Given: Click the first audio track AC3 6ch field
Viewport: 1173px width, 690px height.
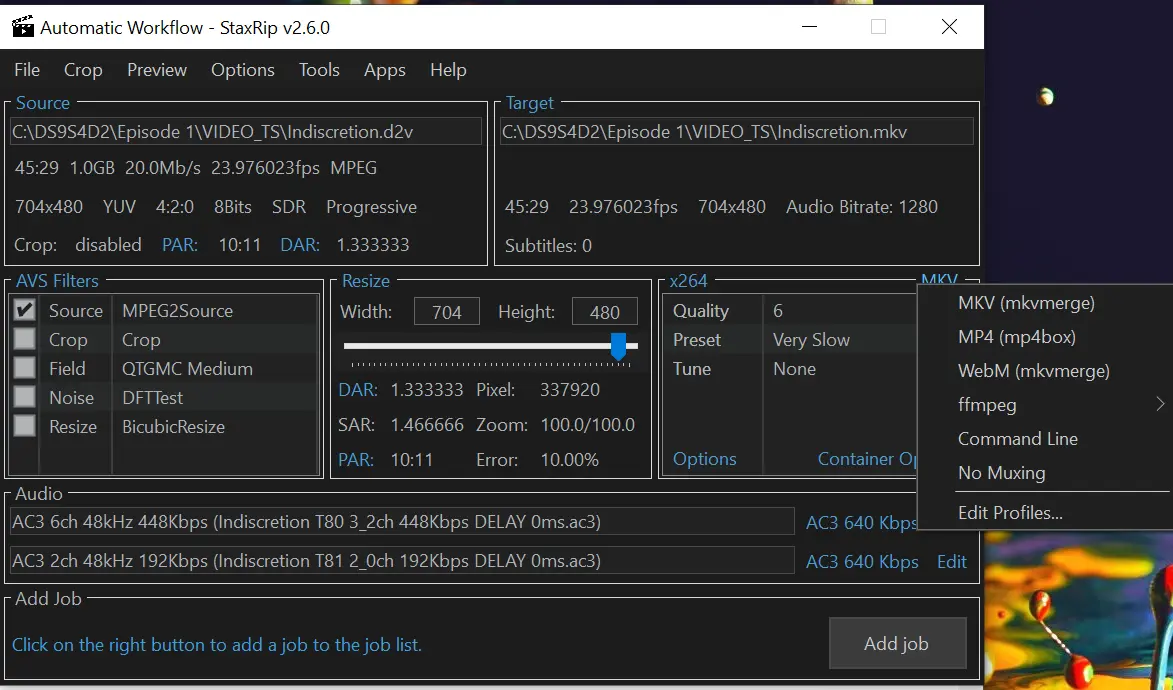Looking at the screenshot, I should pos(402,522).
